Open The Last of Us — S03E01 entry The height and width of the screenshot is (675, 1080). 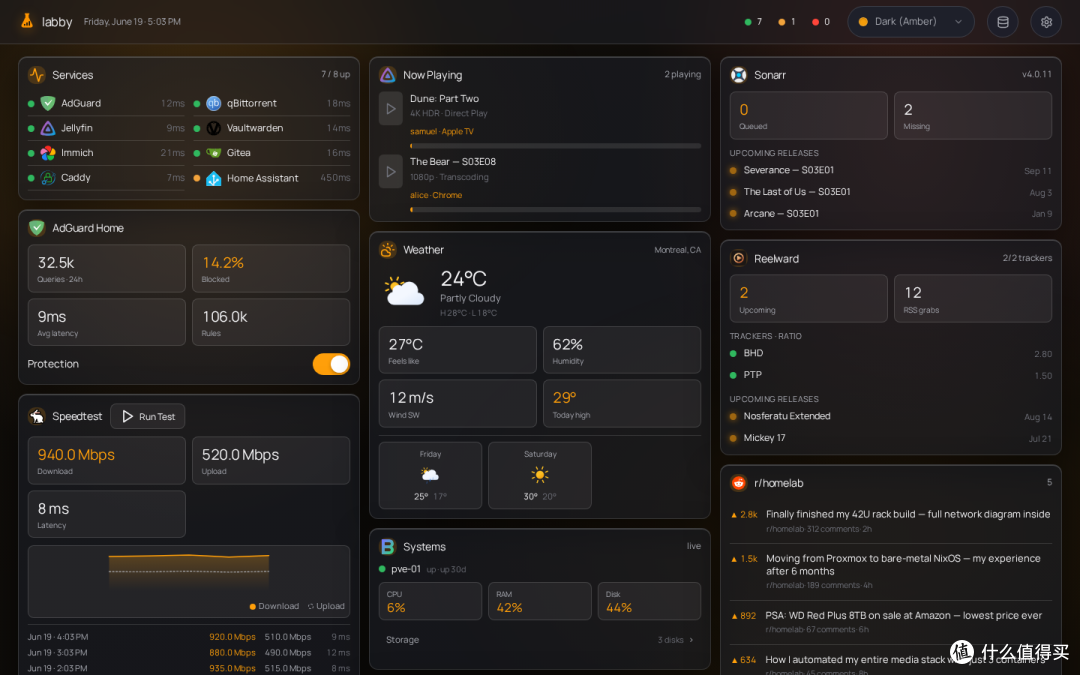click(891, 192)
